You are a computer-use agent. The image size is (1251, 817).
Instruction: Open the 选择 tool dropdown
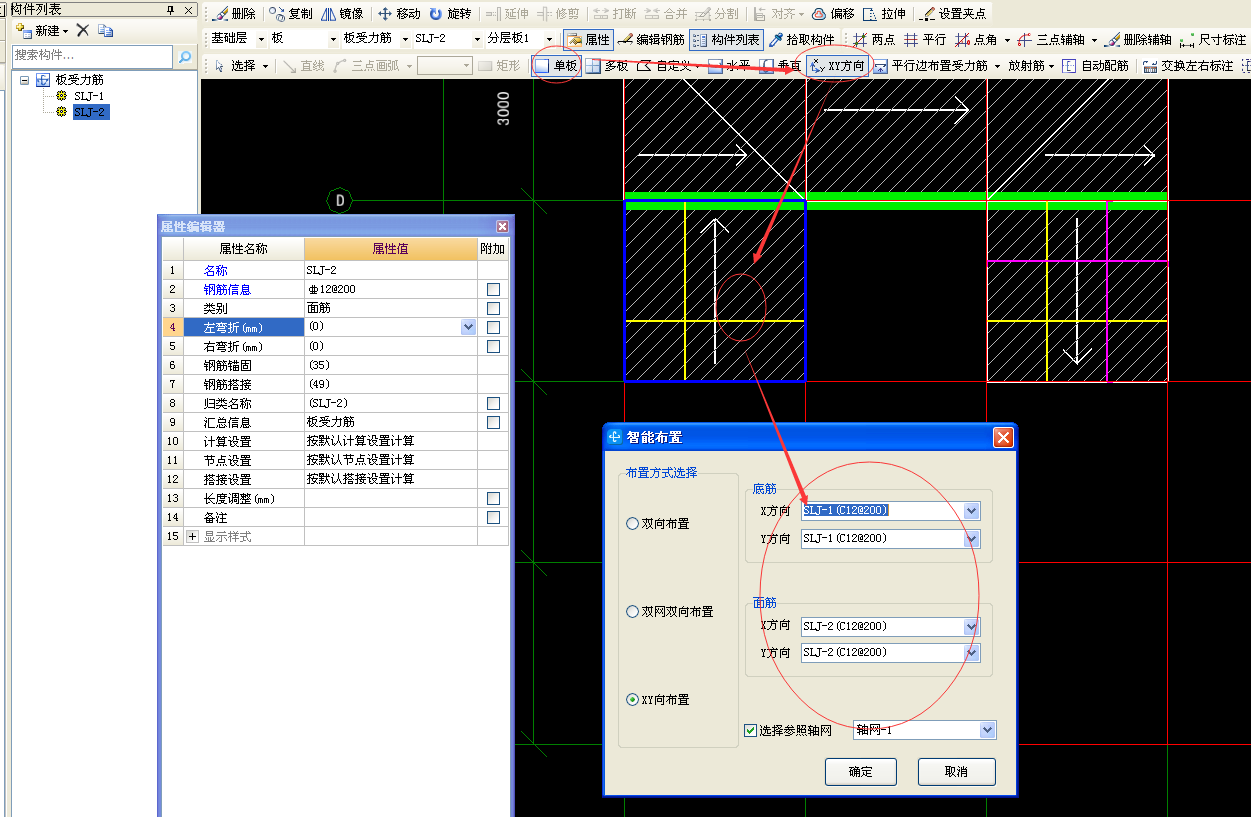266,66
